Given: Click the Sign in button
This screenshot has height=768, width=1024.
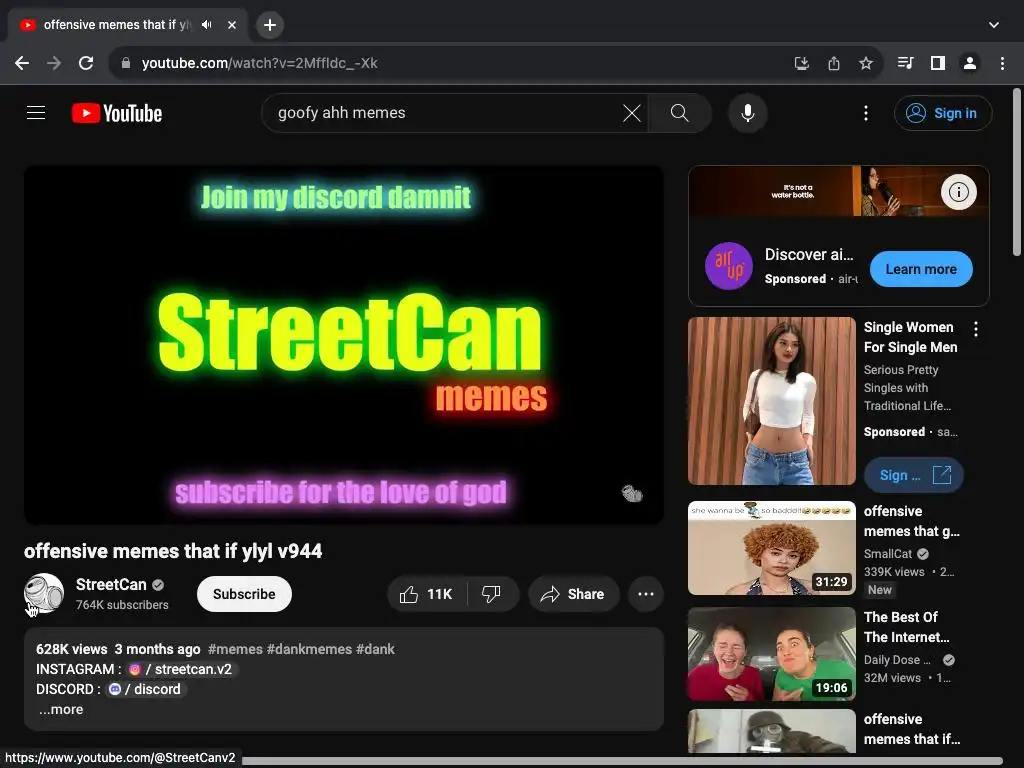Looking at the screenshot, I should tap(942, 113).
